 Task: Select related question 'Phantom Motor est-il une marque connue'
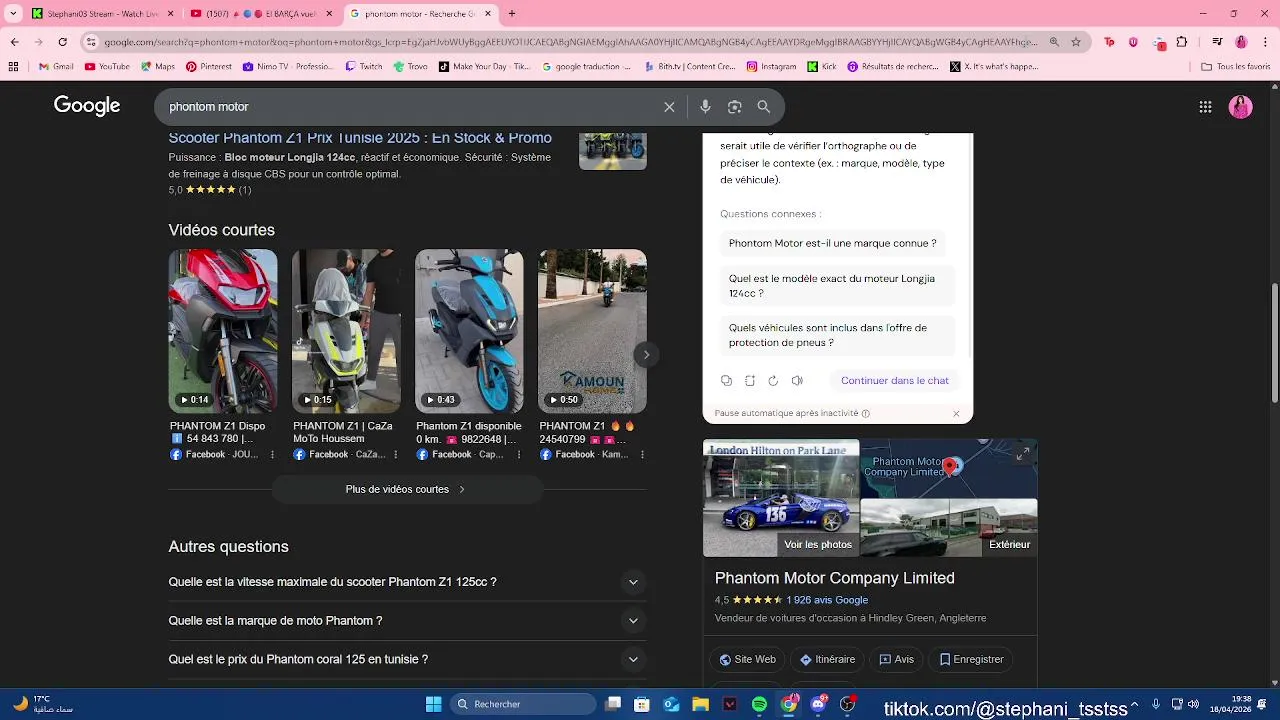[x=833, y=243]
